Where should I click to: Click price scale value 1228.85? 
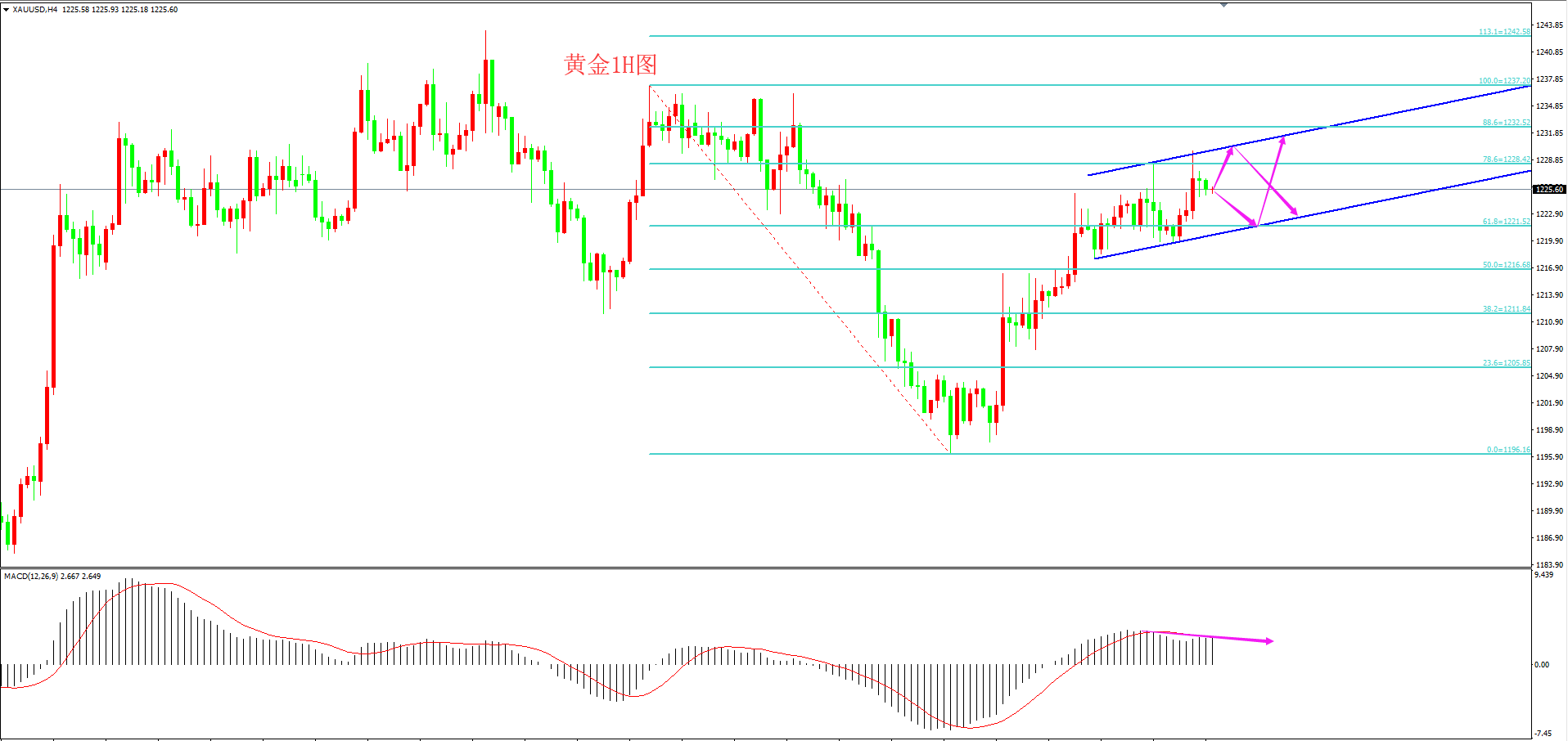point(1549,160)
